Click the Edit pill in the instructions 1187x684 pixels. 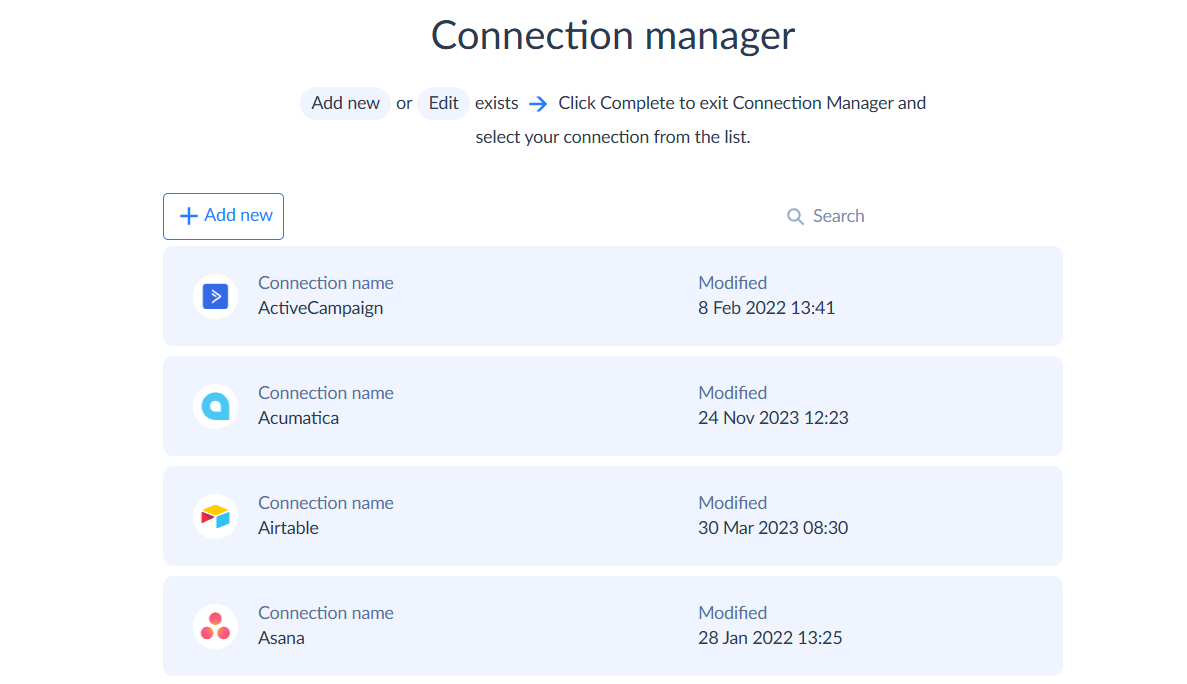tap(443, 103)
